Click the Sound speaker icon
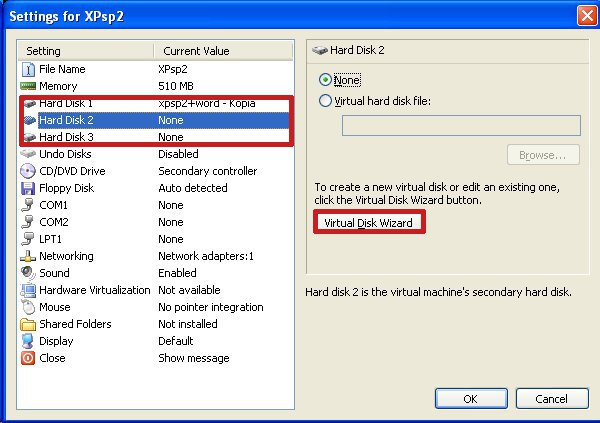 point(28,273)
